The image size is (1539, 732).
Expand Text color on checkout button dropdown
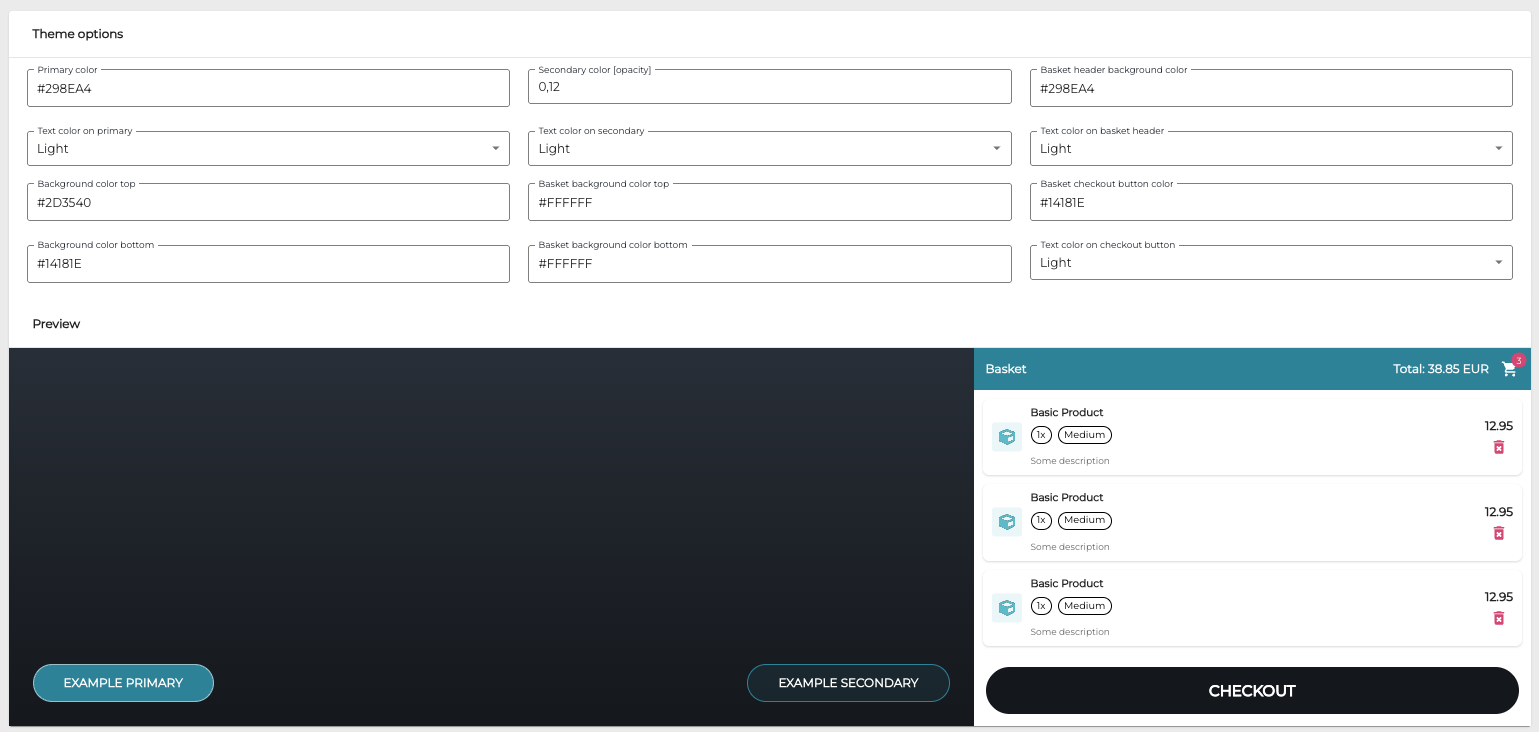pos(1271,263)
